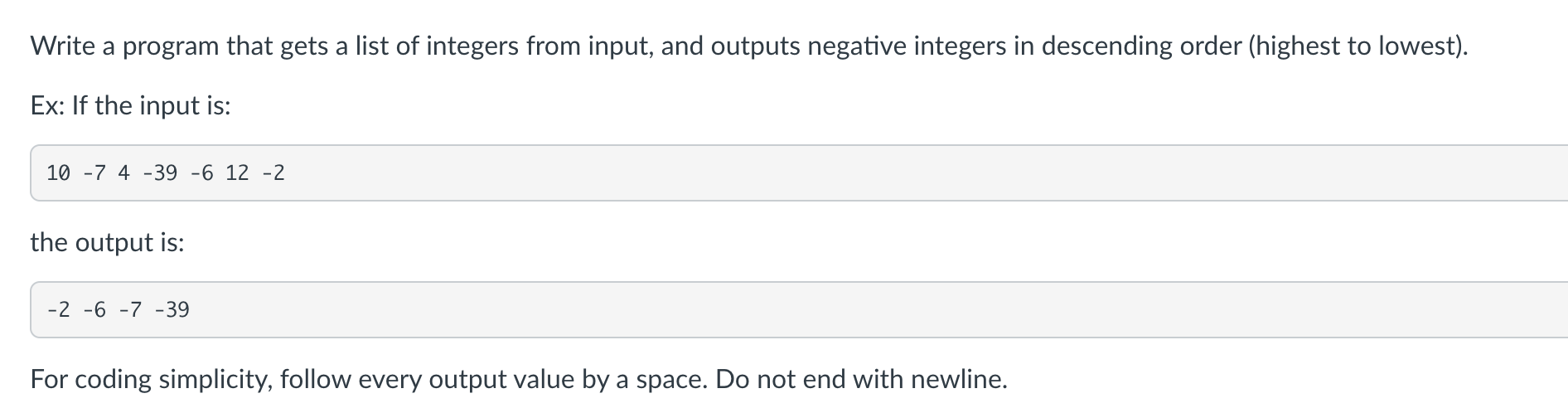Screen dimensions: 1568x408
Task: Click the leading -2 in the output sample
Action: [58, 309]
